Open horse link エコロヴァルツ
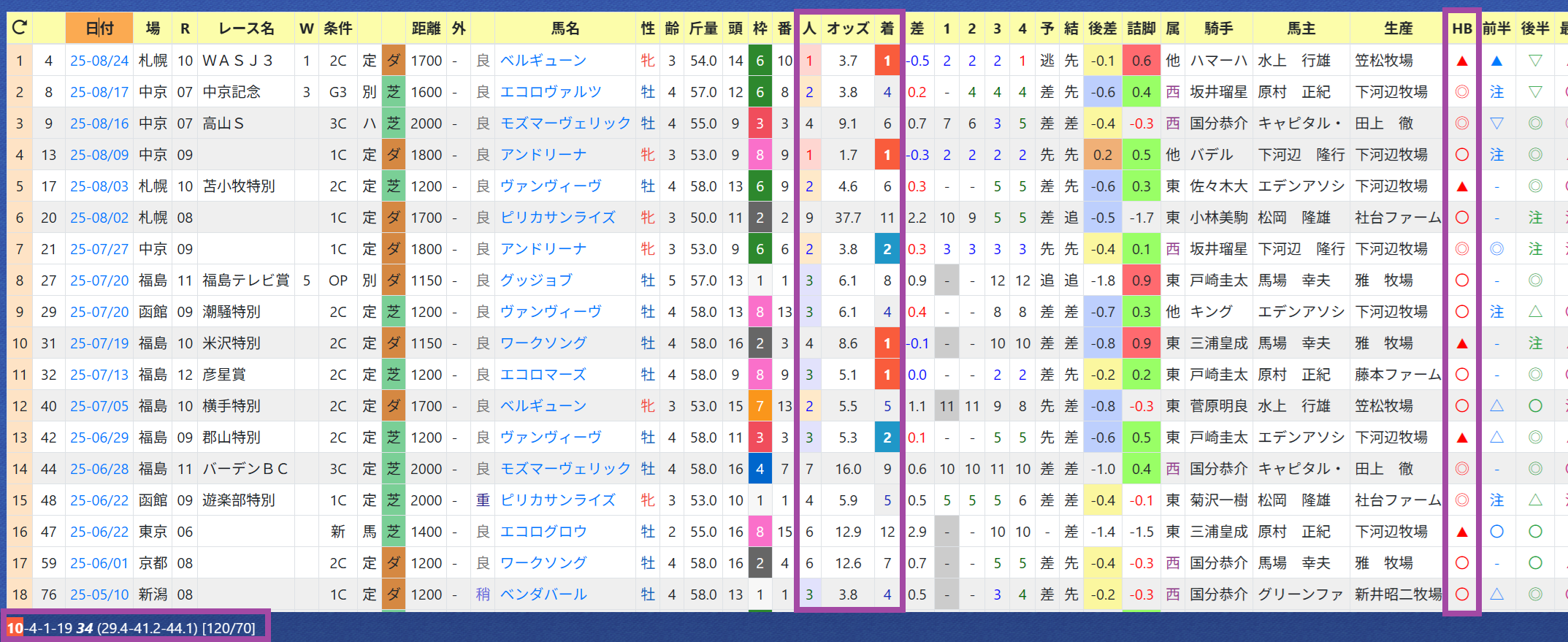The height and width of the screenshot is (642, 1568). click(x=551, y=92)
